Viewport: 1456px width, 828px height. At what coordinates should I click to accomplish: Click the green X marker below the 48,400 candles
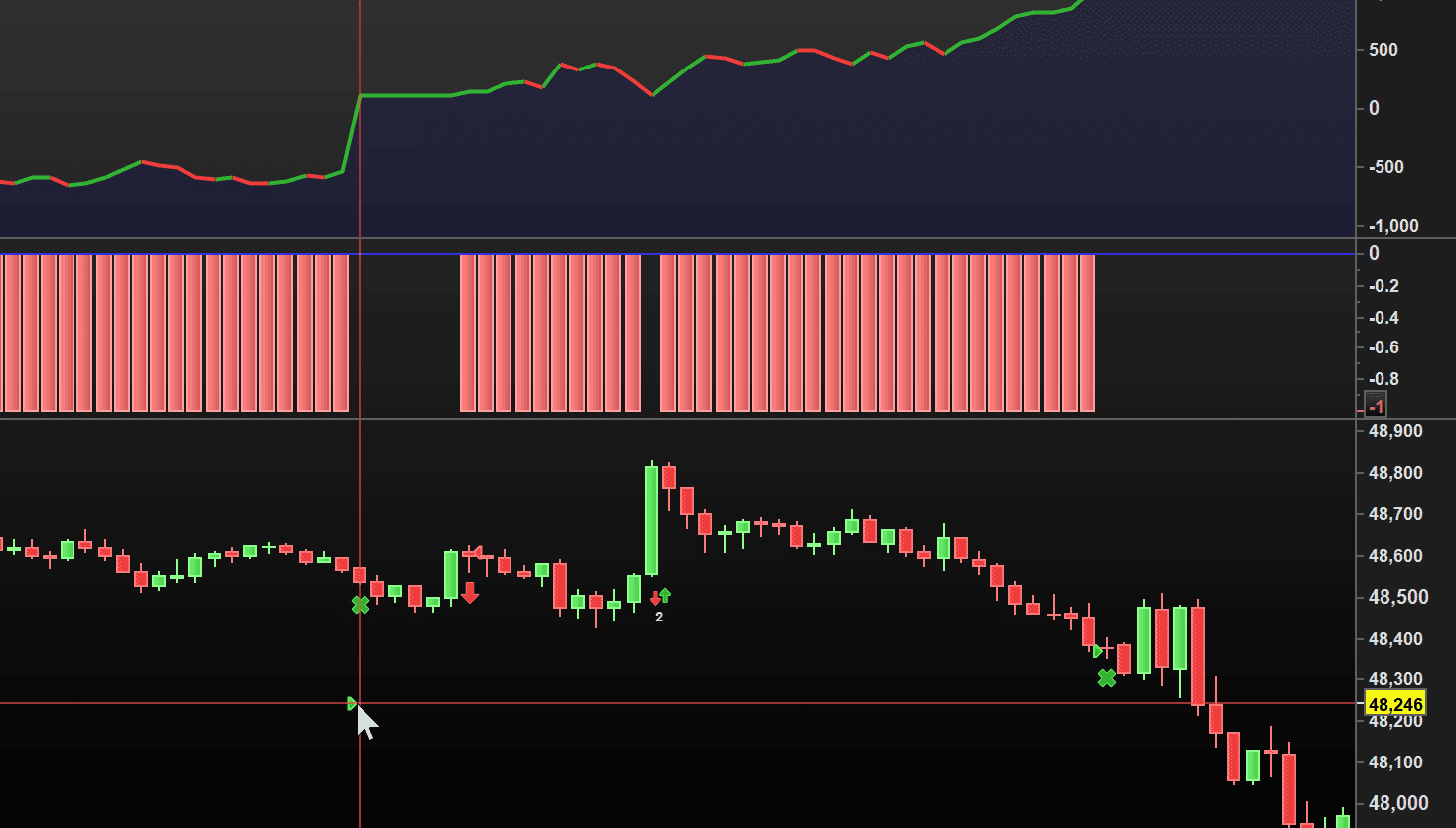click(x=1107, y=678)
